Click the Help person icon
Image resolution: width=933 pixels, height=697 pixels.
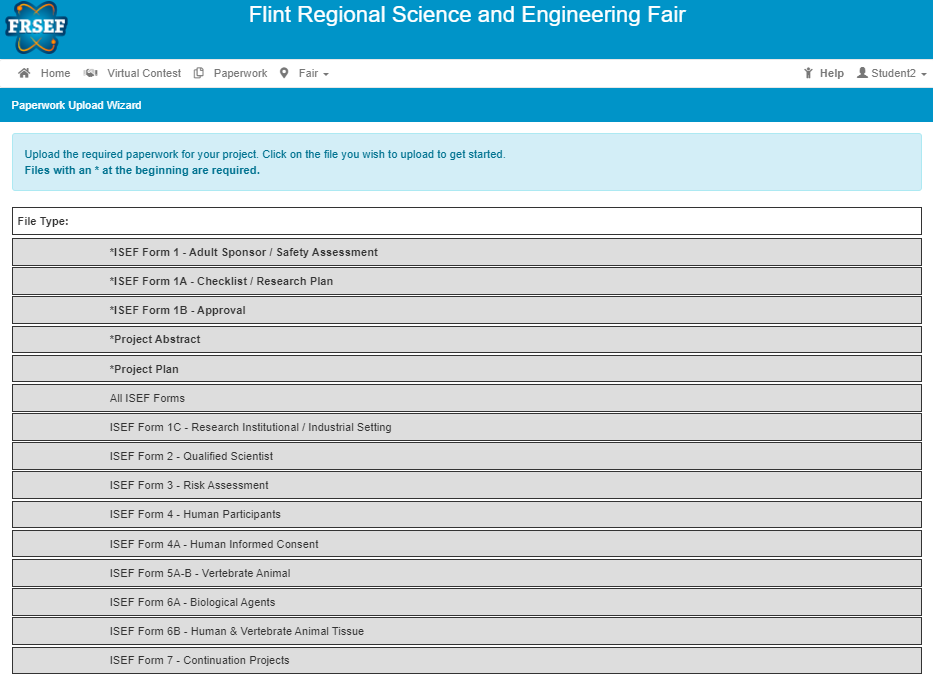click(x=808, y=73)
